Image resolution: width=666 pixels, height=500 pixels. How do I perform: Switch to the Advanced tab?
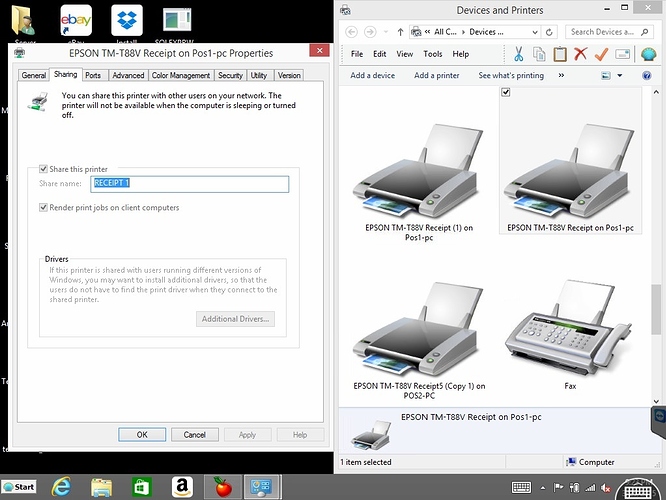pos(128,75)
